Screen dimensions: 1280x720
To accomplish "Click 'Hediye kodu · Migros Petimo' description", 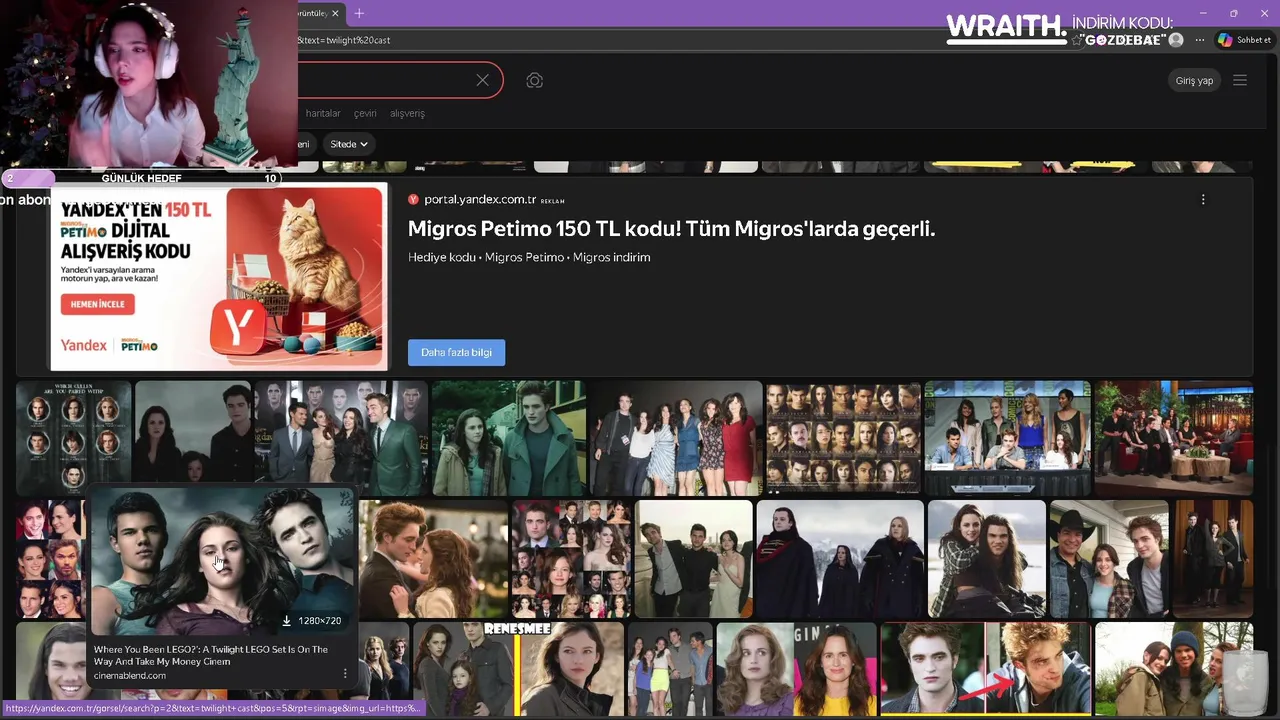I will (529, 257).
